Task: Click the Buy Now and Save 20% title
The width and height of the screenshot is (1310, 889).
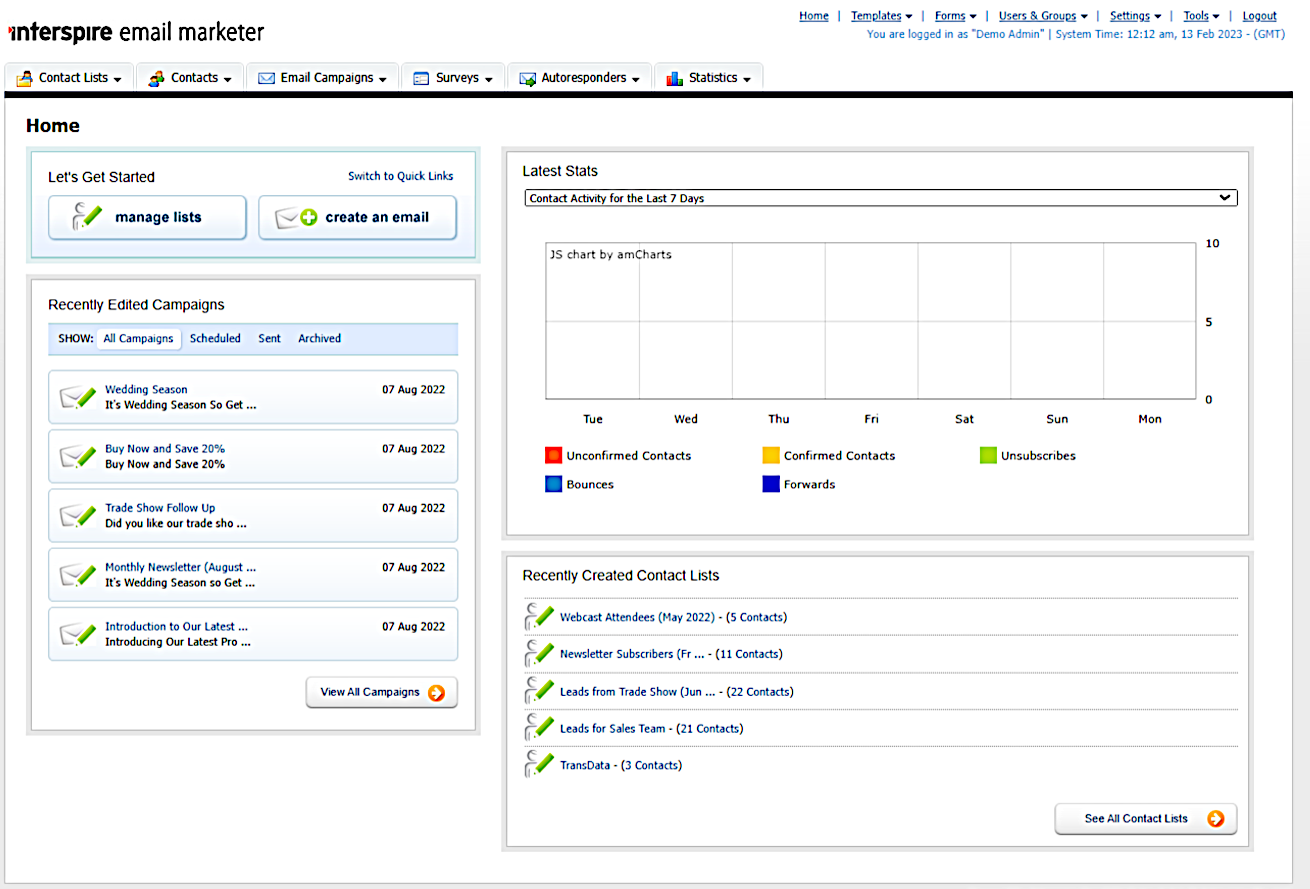Action: (165, 449)
